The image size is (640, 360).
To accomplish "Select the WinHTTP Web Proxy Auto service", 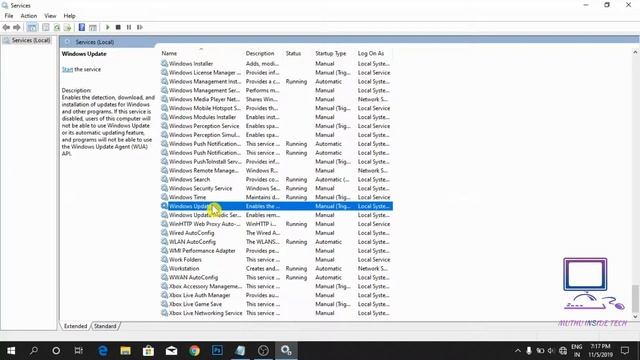I will [x=276, y=224].
